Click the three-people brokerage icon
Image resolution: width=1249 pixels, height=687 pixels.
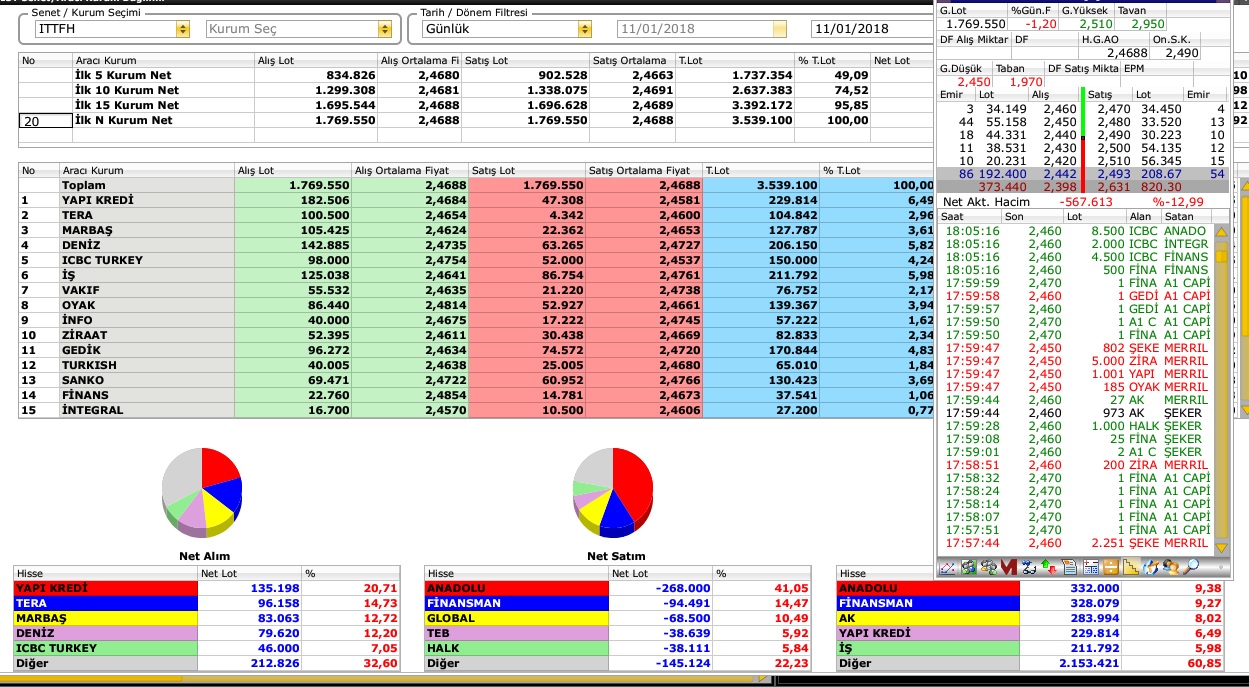pyautogui.click(x=988, y=568)
